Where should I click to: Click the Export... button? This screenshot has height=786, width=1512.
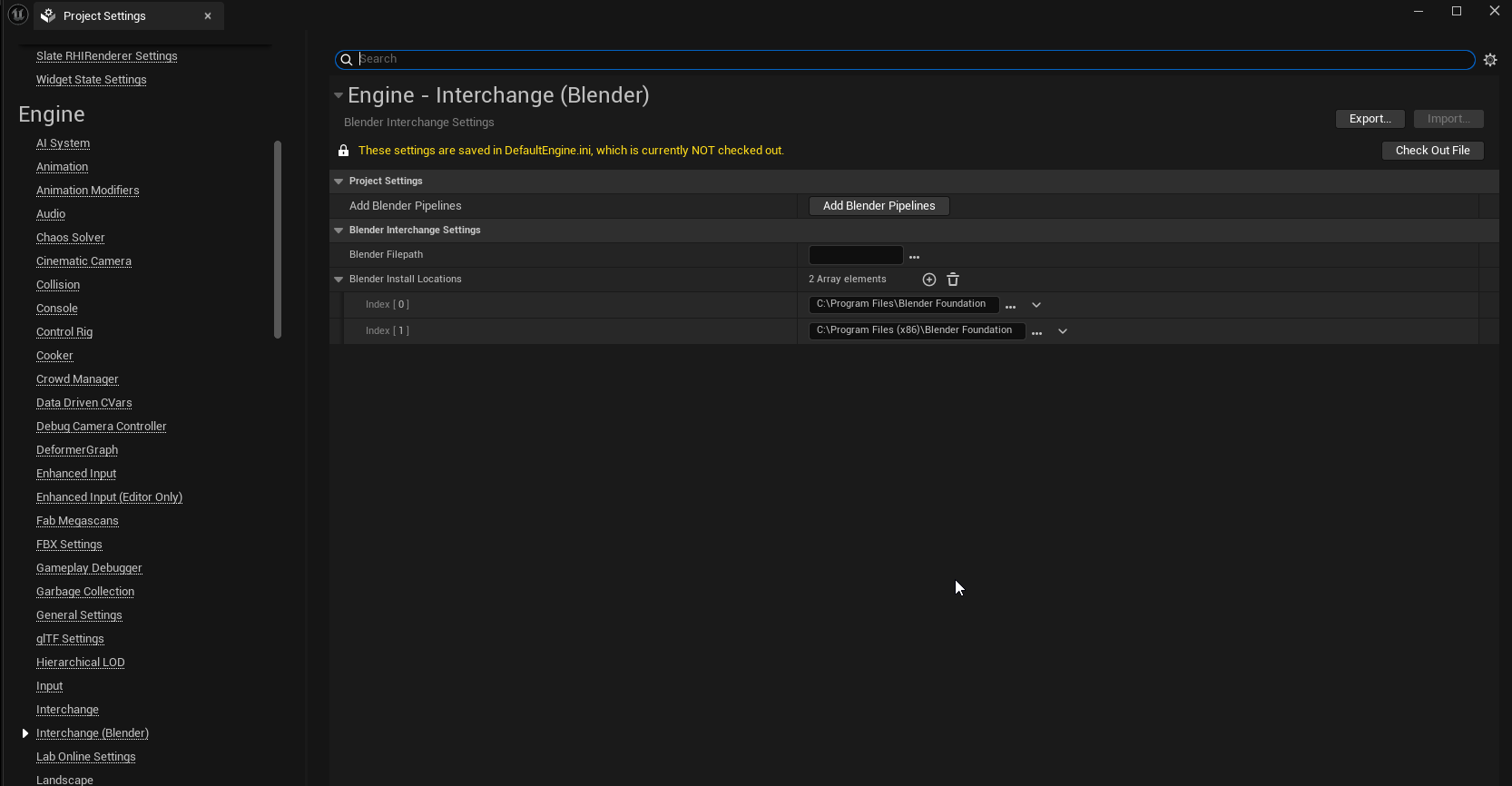pyautogui.click(x=1370, y=119)
